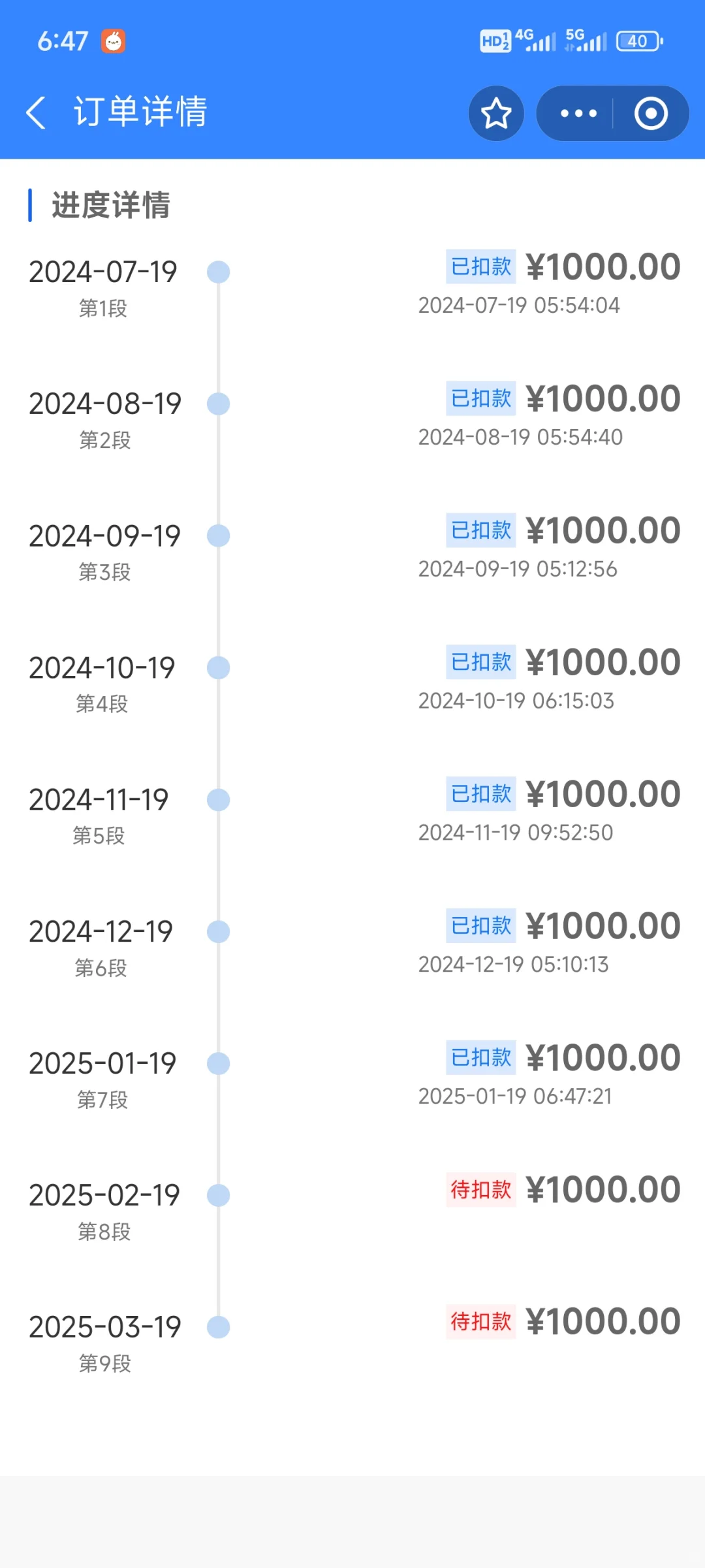This screenshot has width=705, height=1568.
Task: Go back using the left arrow
Action: pyautogui.click(x=37, y=112)
